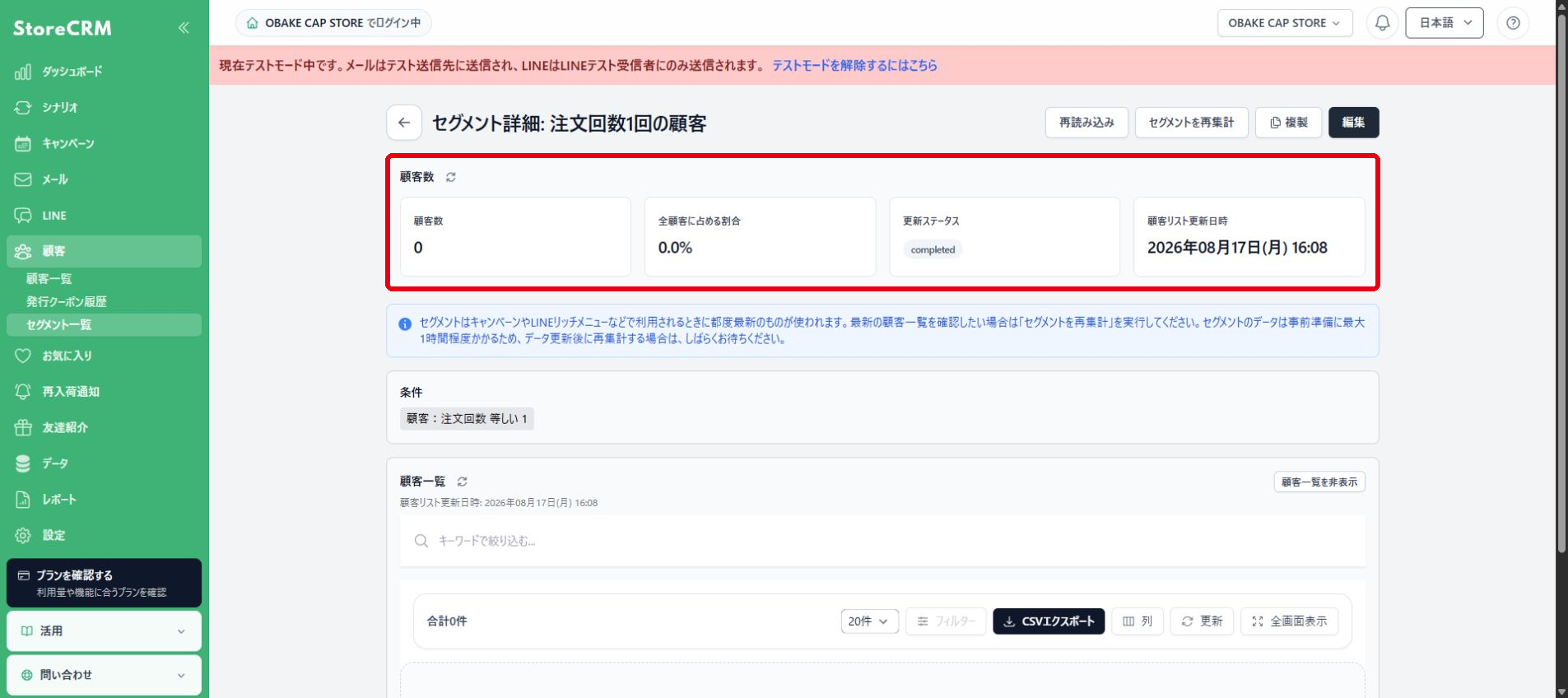Viewport: 1568px width, 698px height.
Task: Open 友達紹介 in sidebar
Action: tap(104, 427)
